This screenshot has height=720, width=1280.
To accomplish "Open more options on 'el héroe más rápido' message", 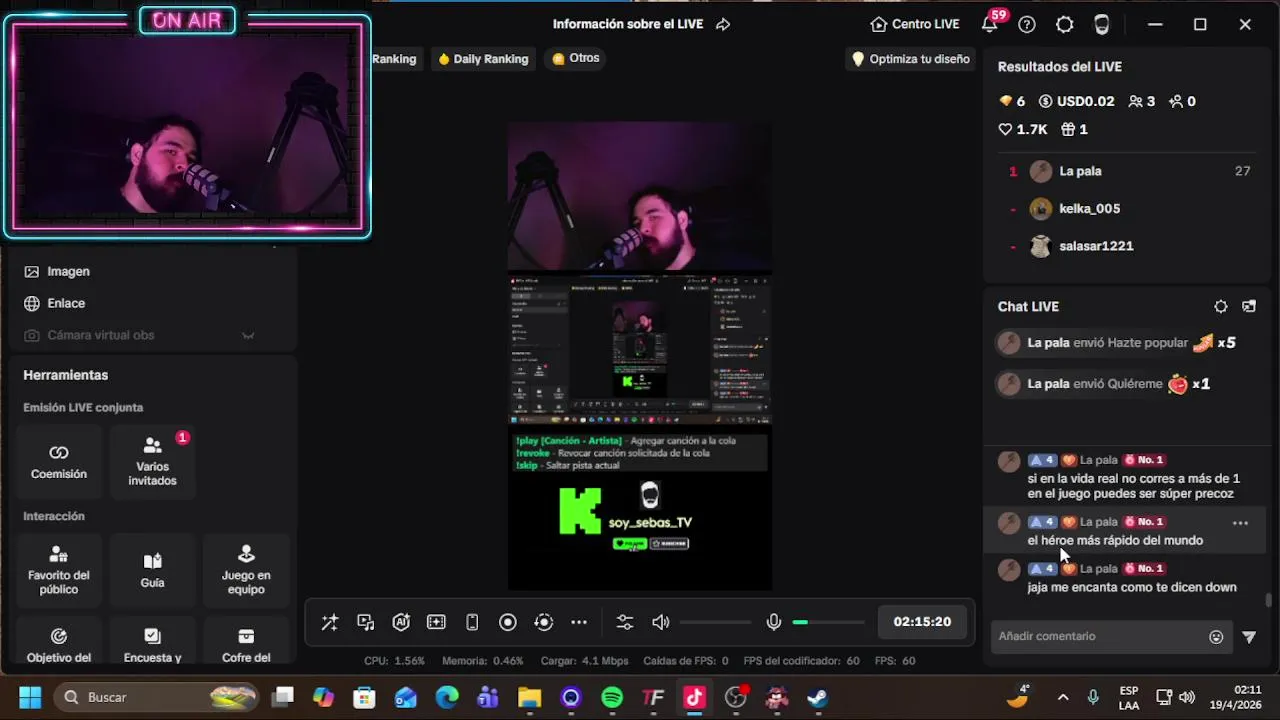I will click(x=1240, y=523).
